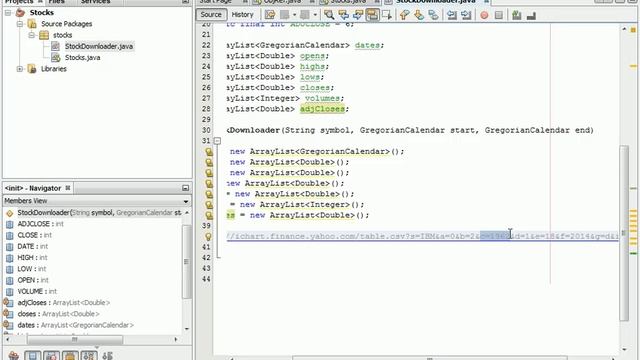Image resolution: width=640 pixels, height=360 pixels.
Task: Toggle Show Fields filter in Navigator
Action: click(x=33, y=356)
